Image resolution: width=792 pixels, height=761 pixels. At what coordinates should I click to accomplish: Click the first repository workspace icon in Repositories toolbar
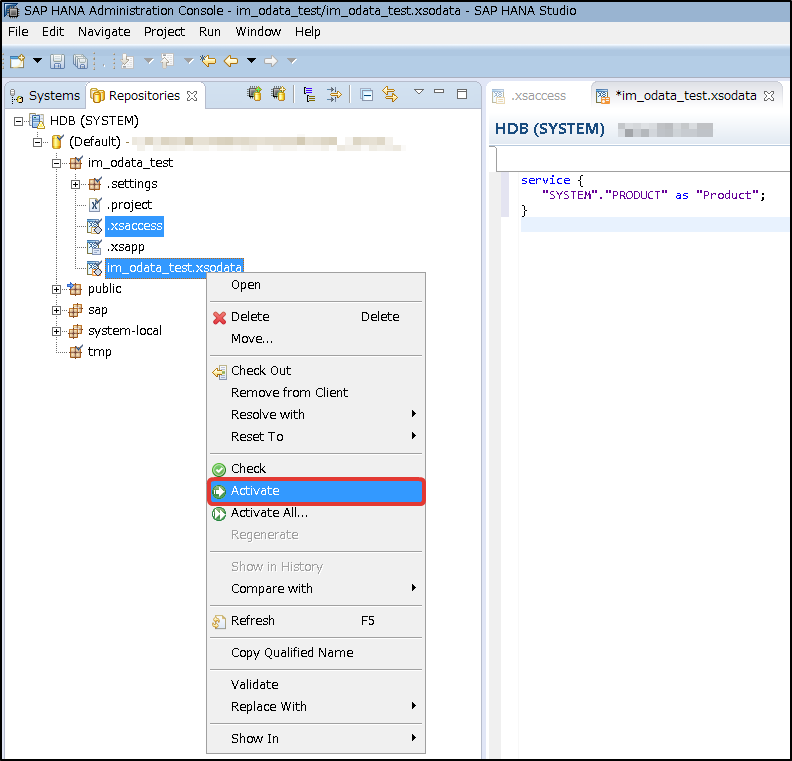tap(255, 94)
